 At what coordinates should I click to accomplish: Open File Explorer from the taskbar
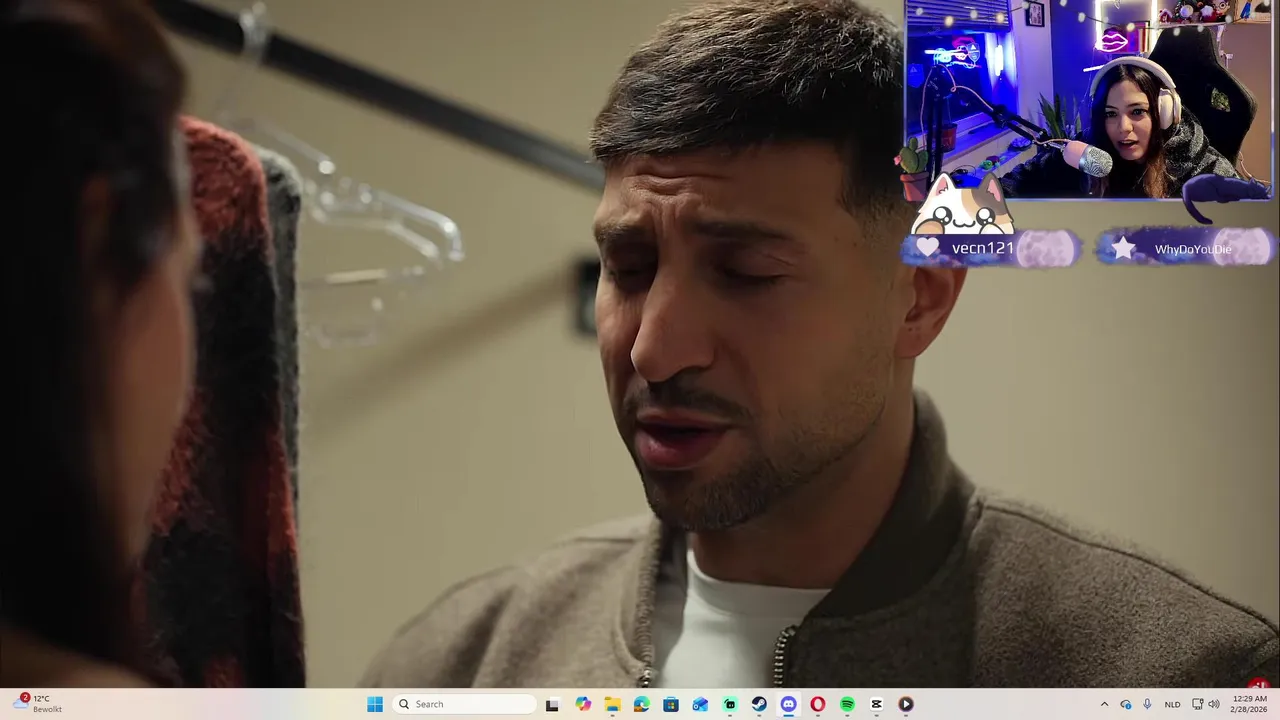[612, 704]
